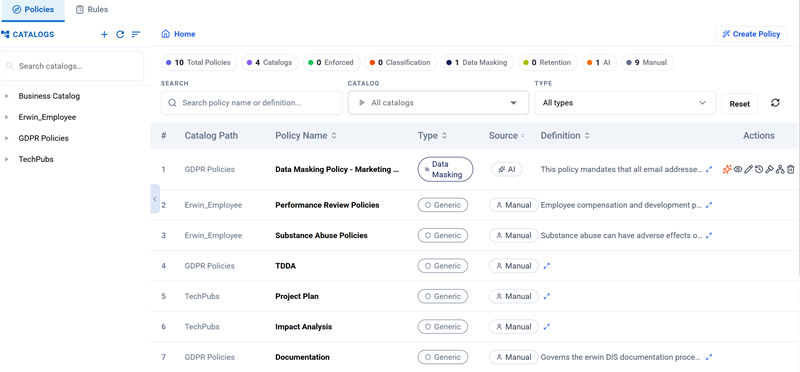
Task: Click the AI sparkle icon in the row 1 actions
Action: point(728,169)
